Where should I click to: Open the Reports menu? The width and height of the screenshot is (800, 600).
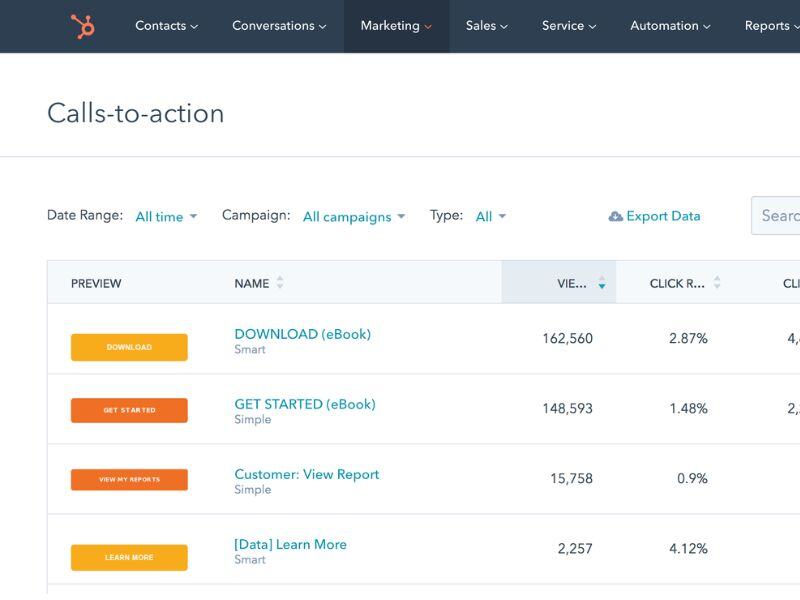click(771, 26)
